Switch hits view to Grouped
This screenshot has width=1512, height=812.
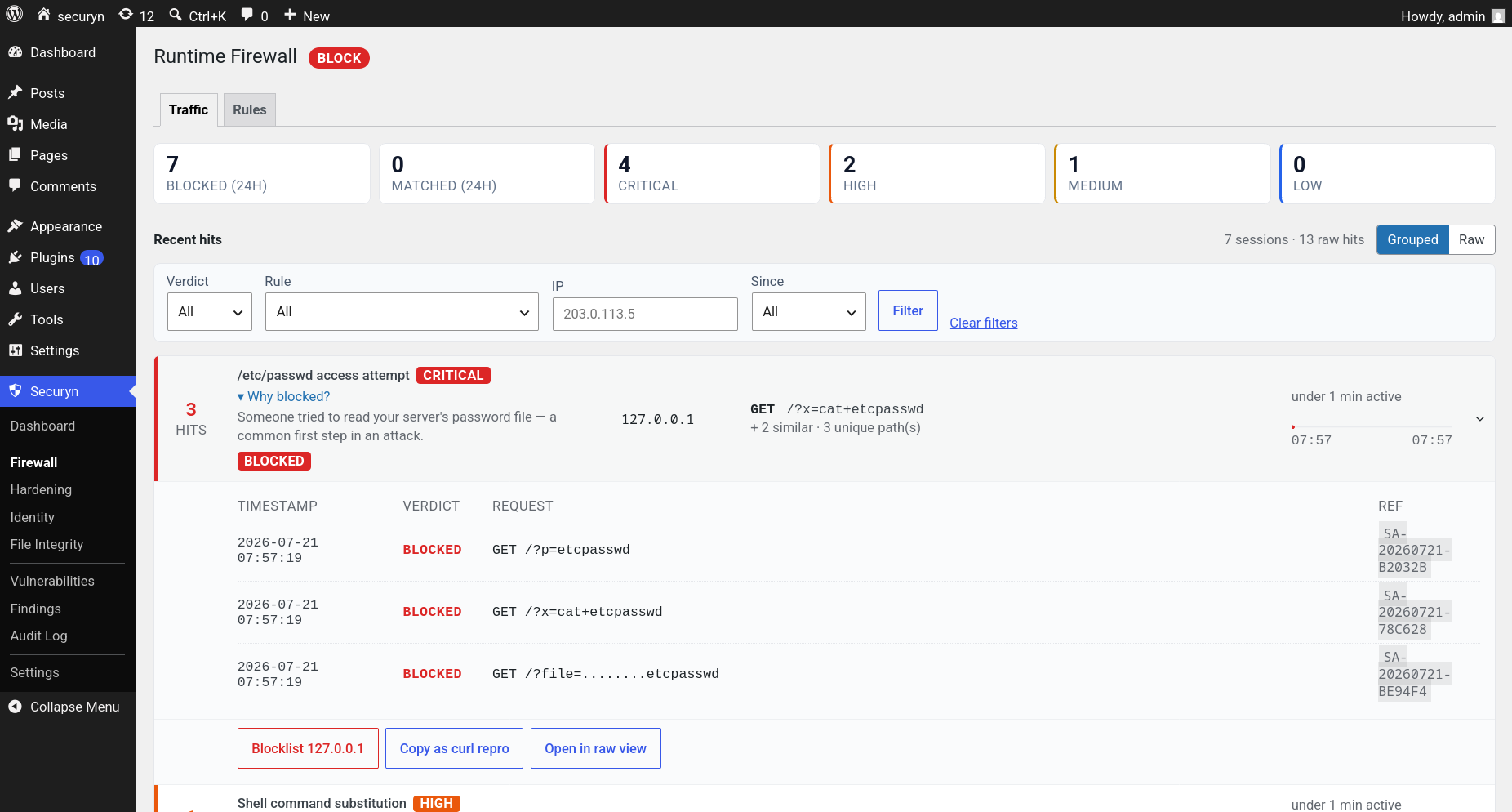pos(1412,239)
